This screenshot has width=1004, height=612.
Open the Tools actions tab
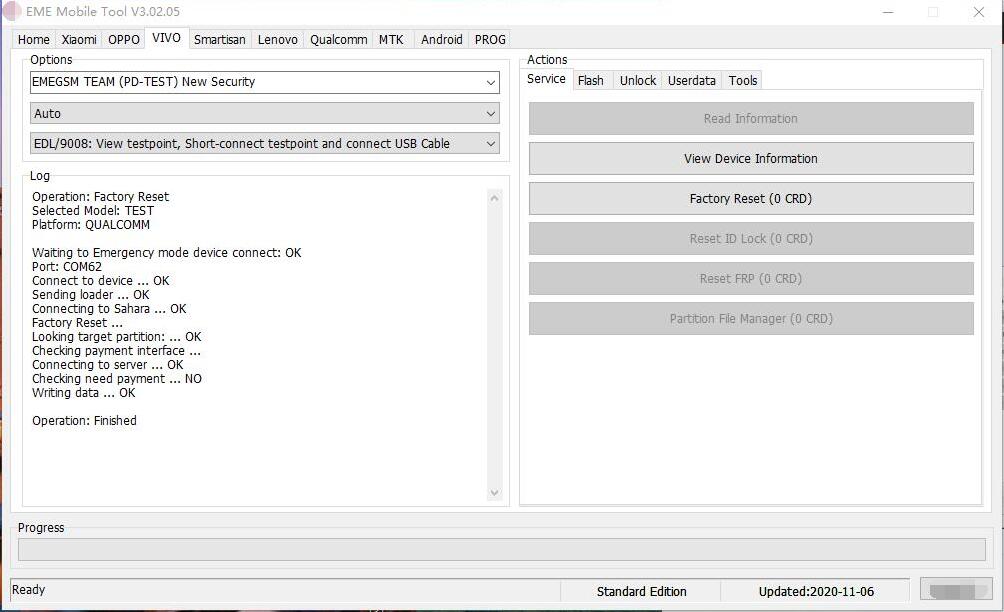(743, 81)
